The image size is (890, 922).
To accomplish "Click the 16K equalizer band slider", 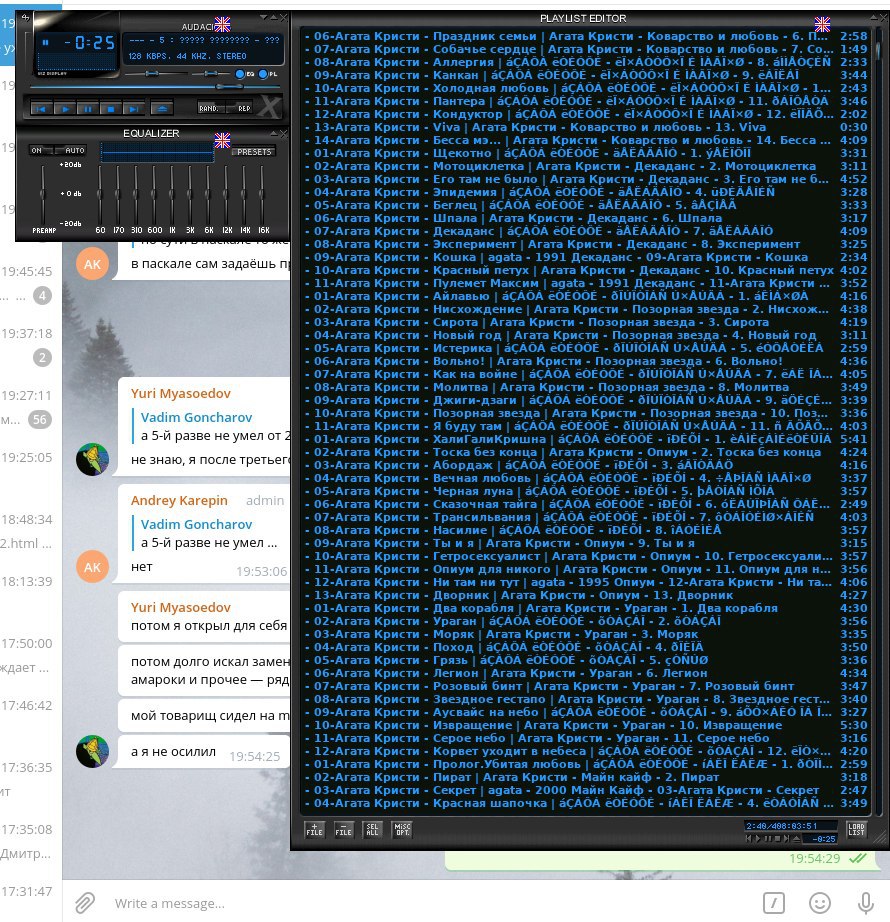I will pos(262,193).
